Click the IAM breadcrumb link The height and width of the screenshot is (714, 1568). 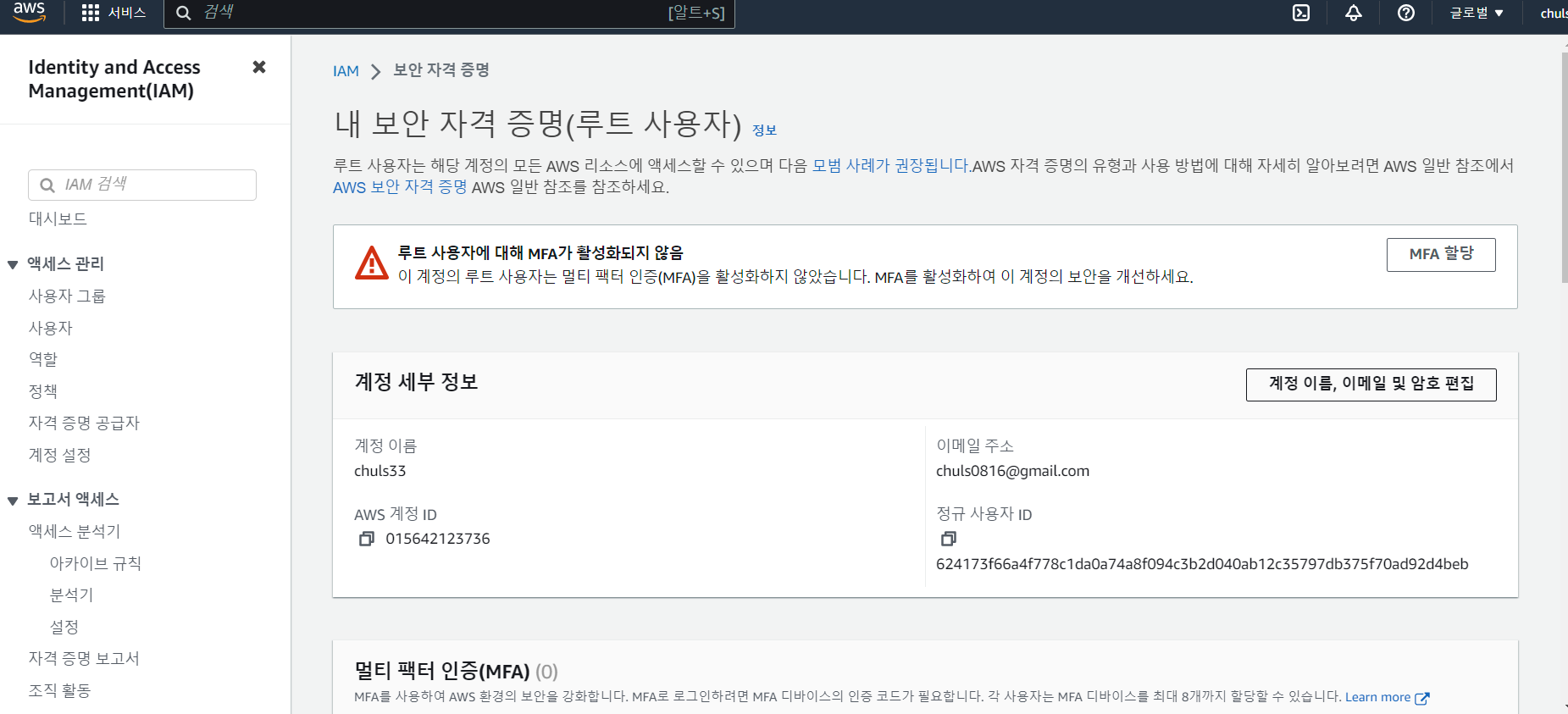(346, 71)
